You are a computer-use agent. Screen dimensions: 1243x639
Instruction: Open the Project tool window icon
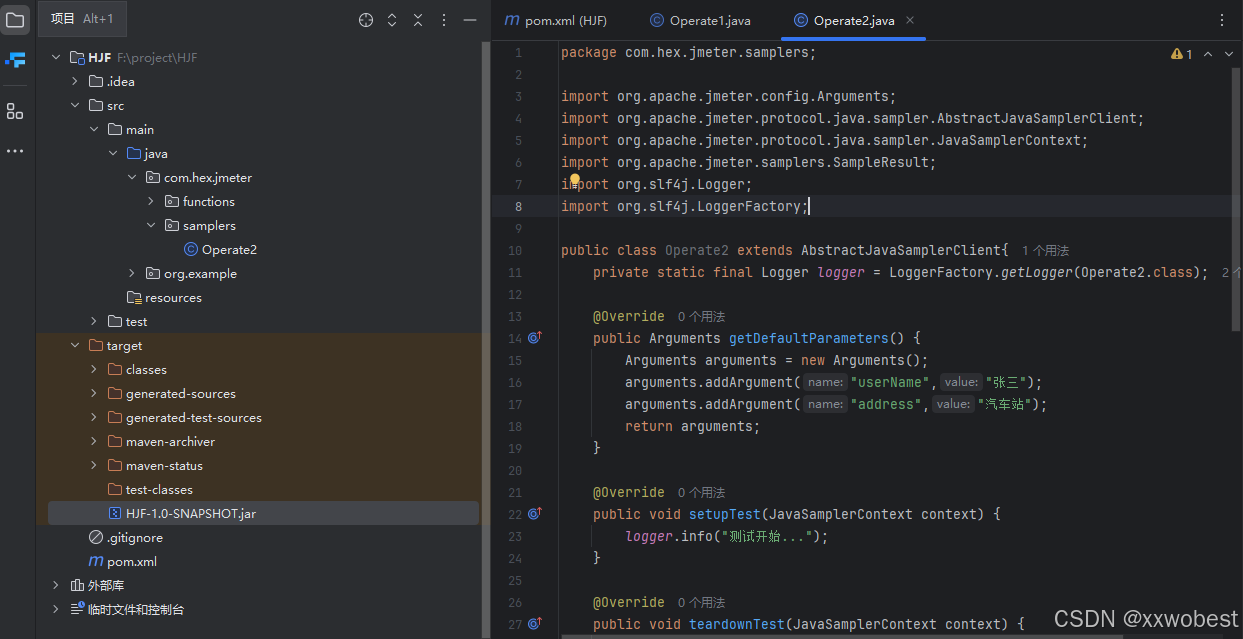(x=15, y=20)
